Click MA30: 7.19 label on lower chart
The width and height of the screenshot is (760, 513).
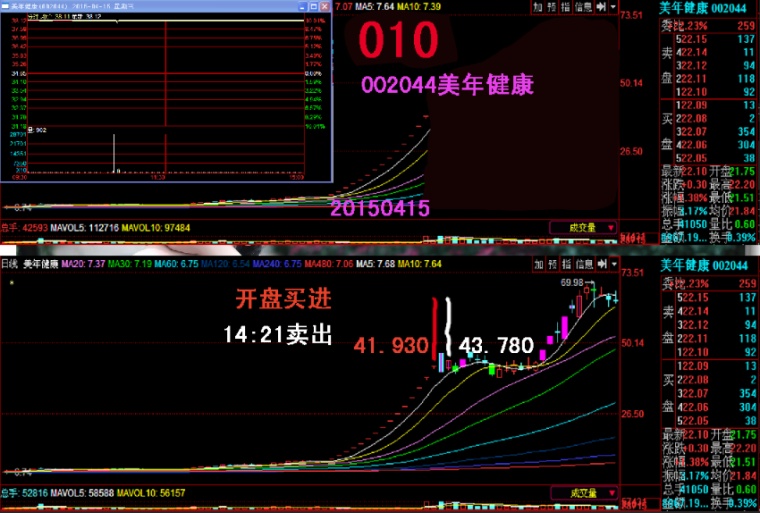tap(129, 264)
